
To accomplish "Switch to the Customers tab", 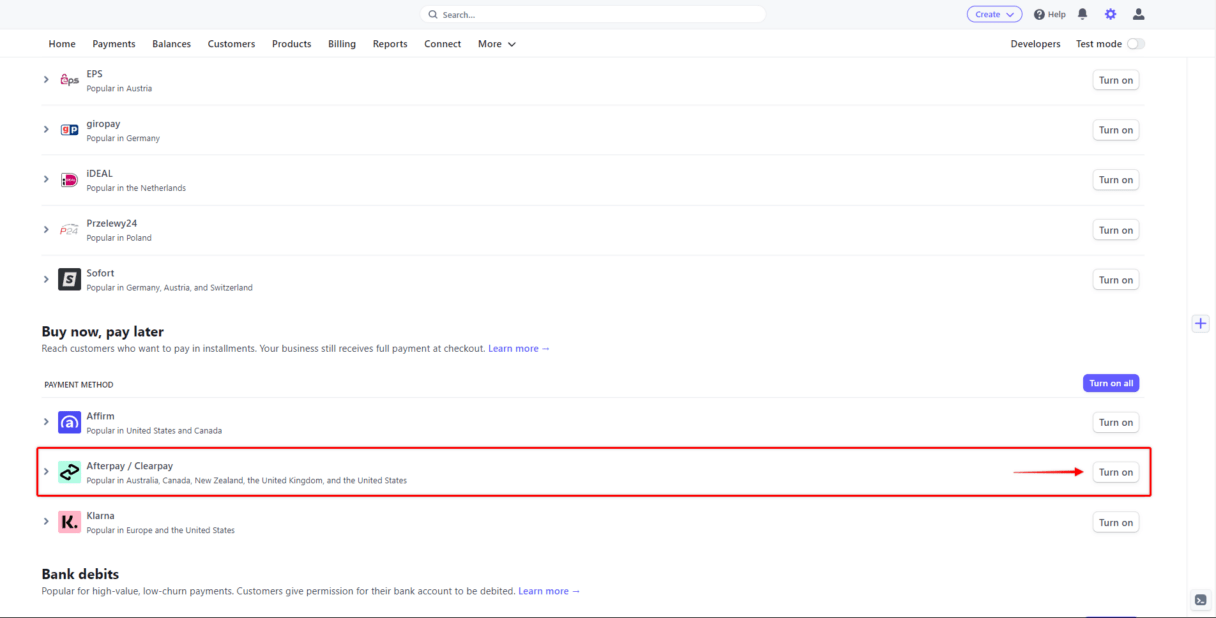I will 231,44.
